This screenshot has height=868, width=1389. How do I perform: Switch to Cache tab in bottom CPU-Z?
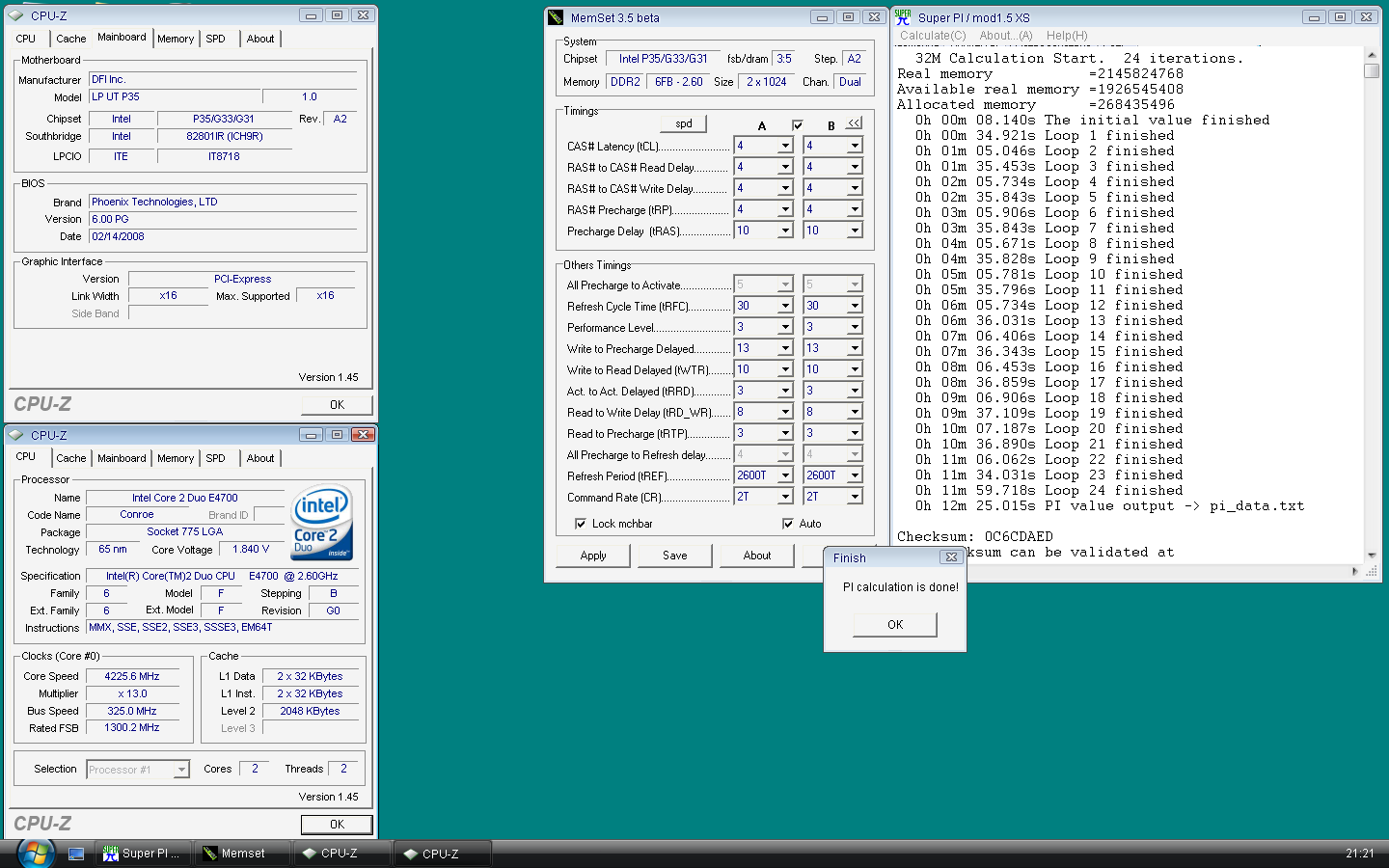[x=71, y=458]
